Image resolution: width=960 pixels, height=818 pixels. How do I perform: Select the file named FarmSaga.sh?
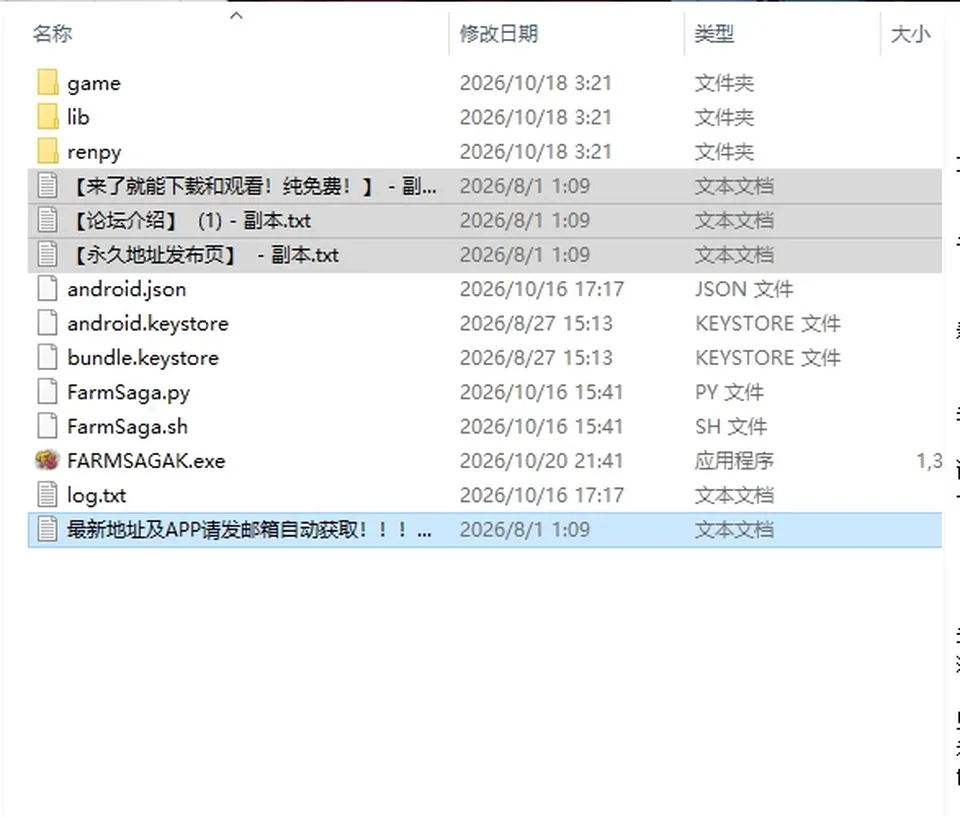click(x=127, y=426)
